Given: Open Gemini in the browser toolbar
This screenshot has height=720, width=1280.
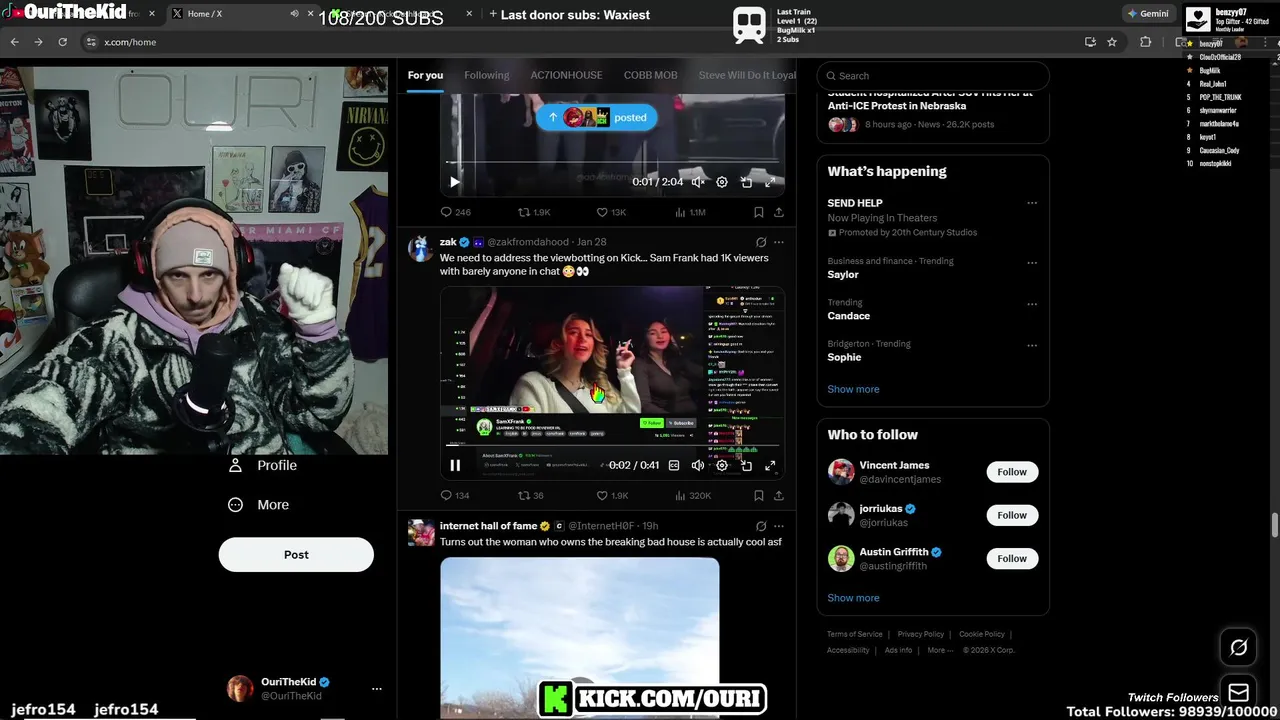Looking at the screenshot, I should coord(1147,14).
